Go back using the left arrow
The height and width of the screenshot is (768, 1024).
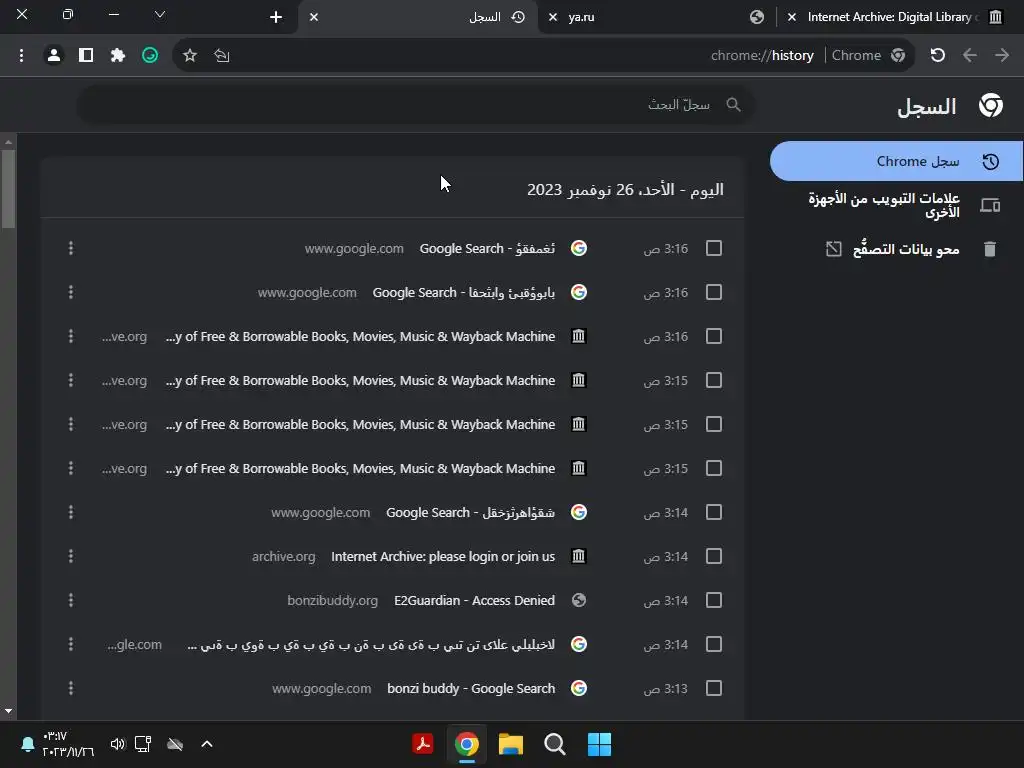click(x=970, y=56)
